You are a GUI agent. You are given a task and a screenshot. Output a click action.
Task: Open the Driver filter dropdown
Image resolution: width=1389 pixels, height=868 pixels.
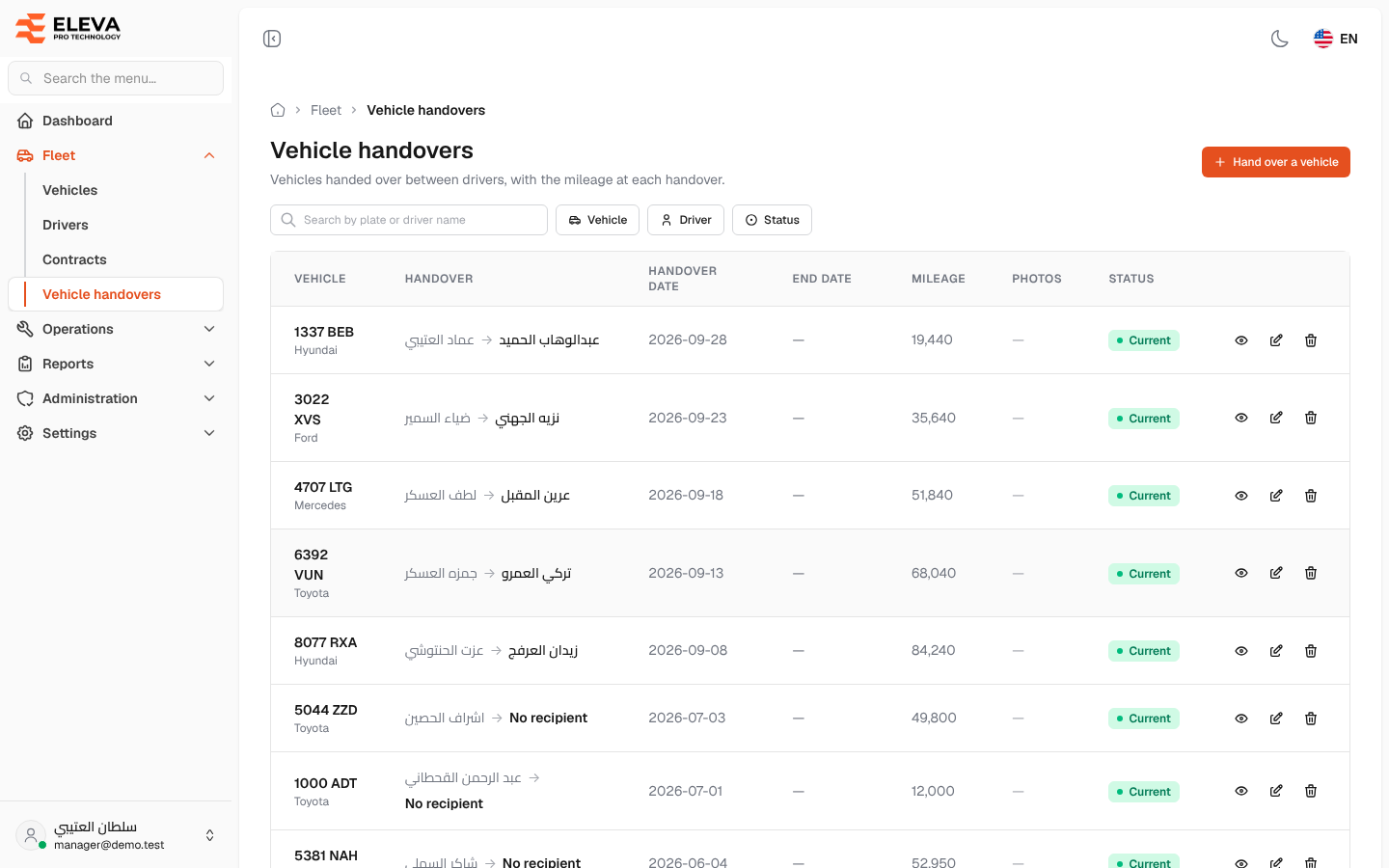[x=686, y=220]
